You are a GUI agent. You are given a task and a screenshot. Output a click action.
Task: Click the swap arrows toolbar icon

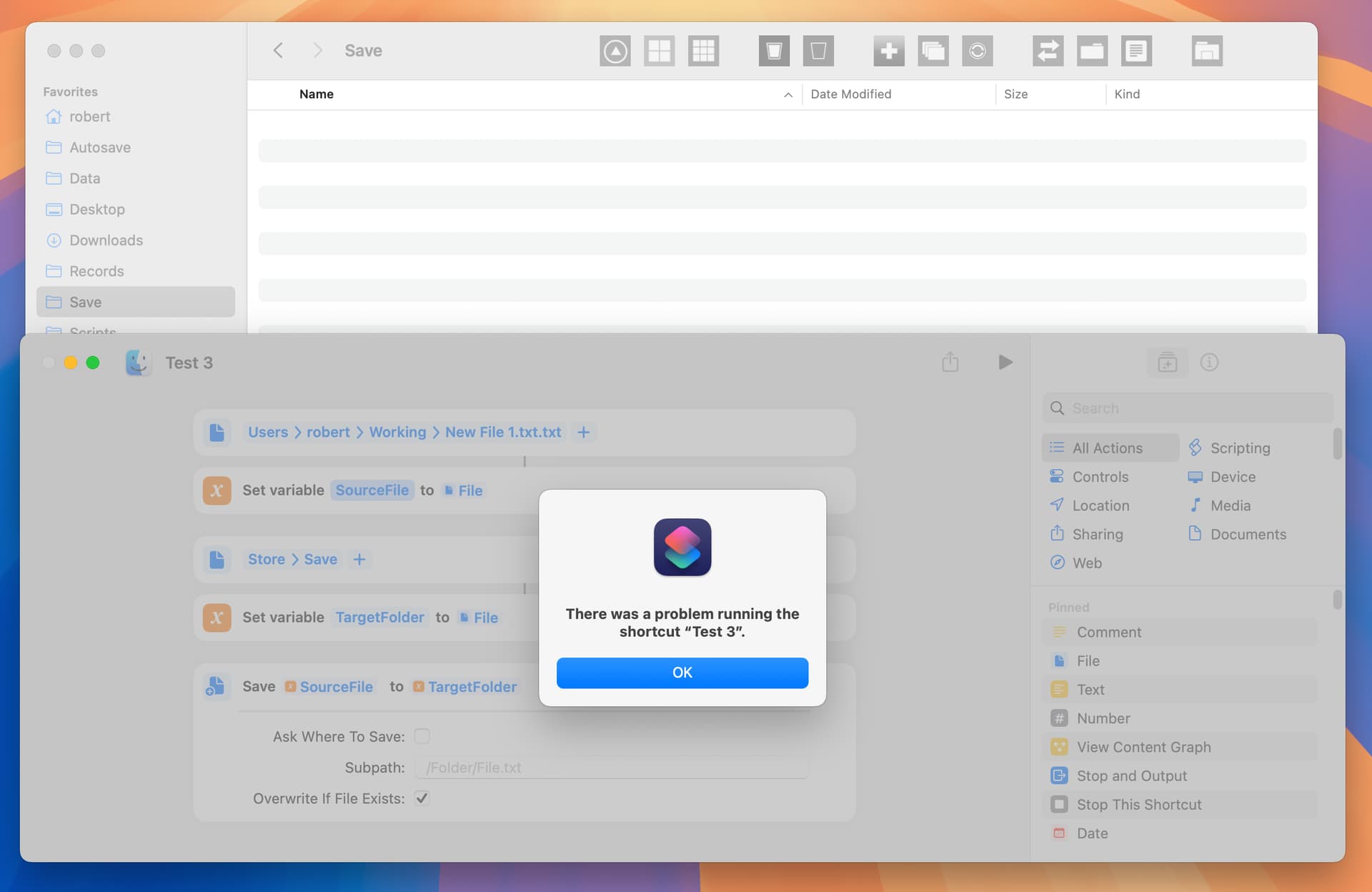1048,51
